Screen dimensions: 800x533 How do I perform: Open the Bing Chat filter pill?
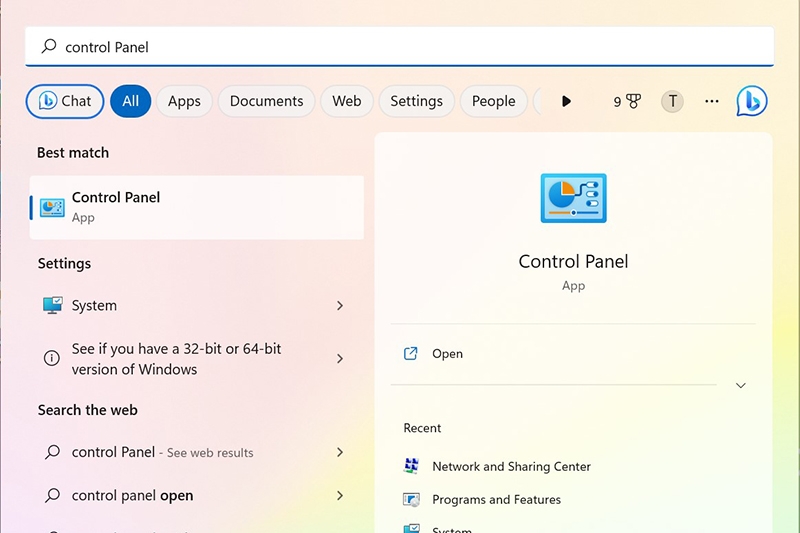point(65,101)
